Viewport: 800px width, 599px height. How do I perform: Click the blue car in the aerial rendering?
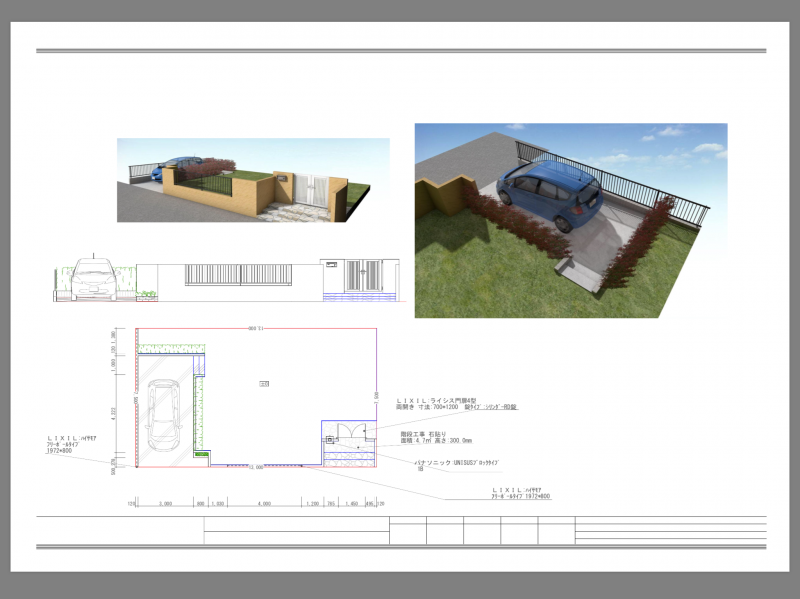coord(550,196)
